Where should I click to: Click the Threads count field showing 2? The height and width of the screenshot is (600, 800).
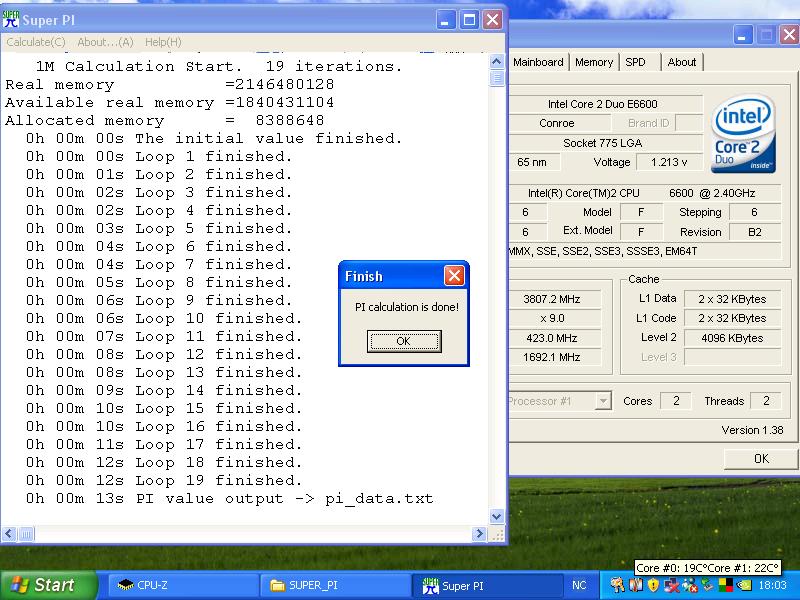tap(766, 401)
